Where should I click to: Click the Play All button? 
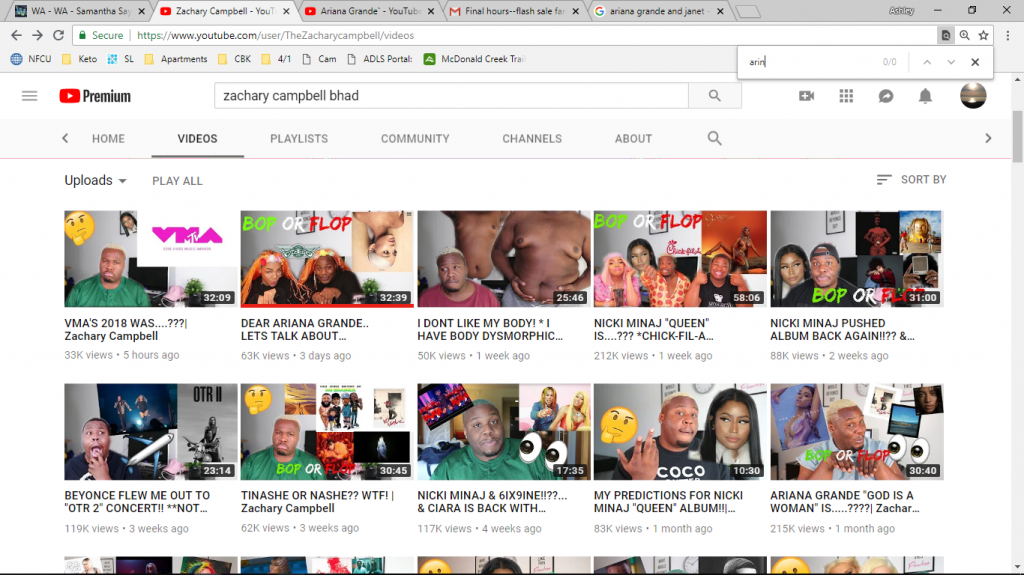click(177, 181)
